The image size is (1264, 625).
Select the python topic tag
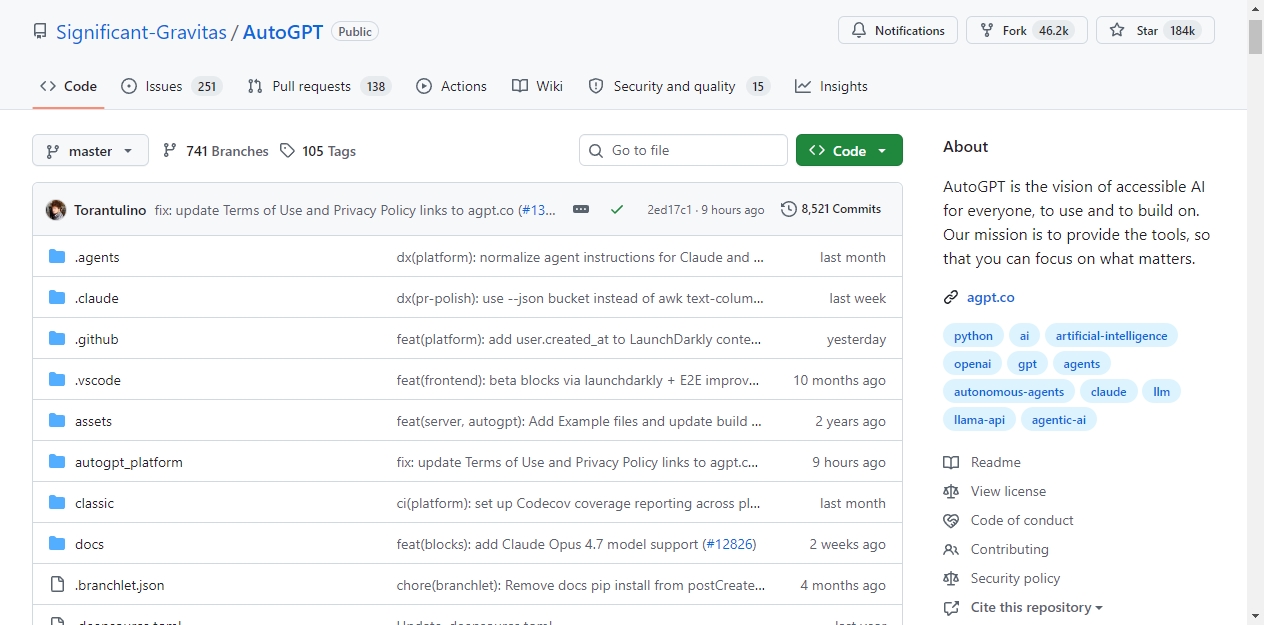click(x=973, y=336)
